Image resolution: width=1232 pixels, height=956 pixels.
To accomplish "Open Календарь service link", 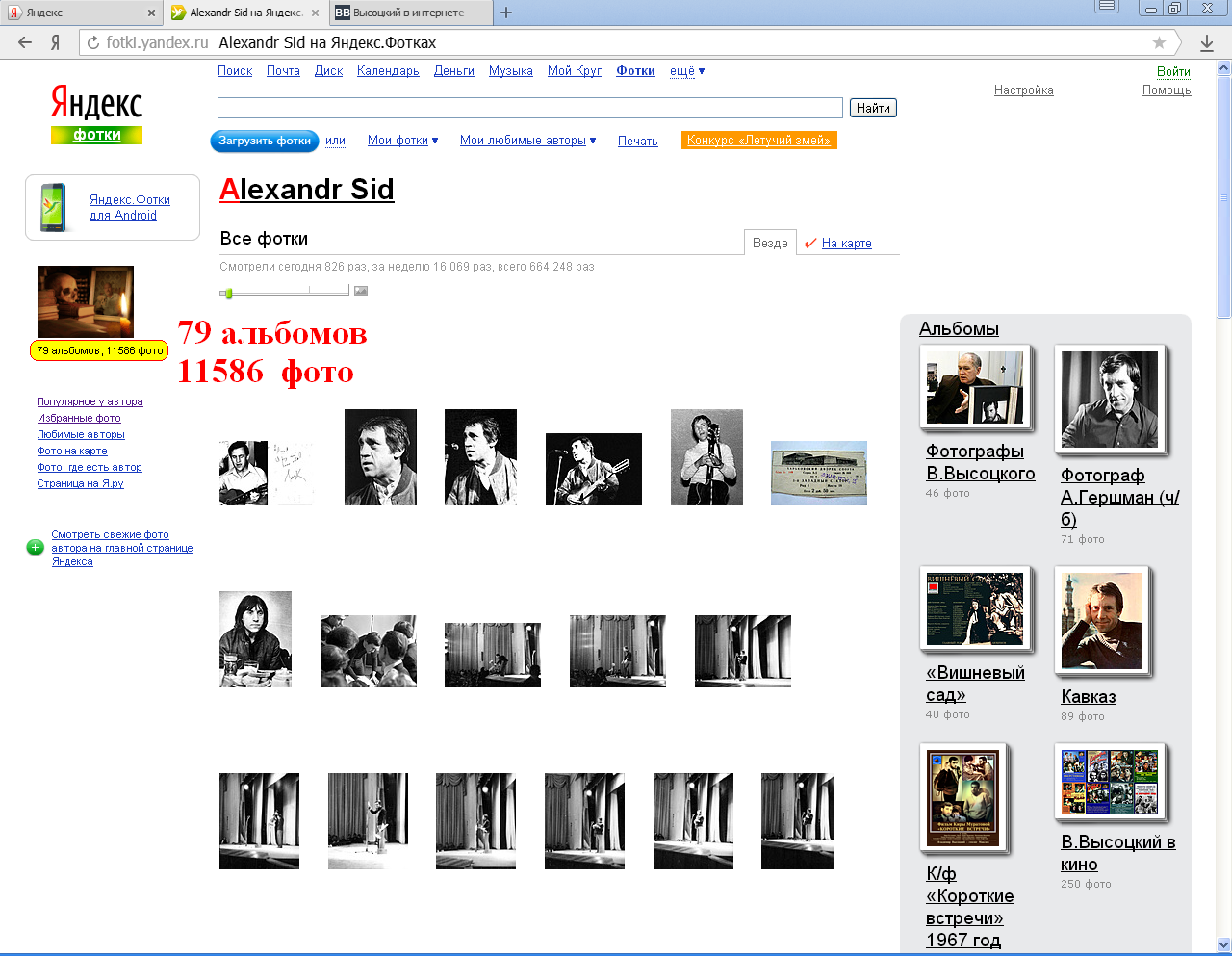I will click(x=388, y=71).
